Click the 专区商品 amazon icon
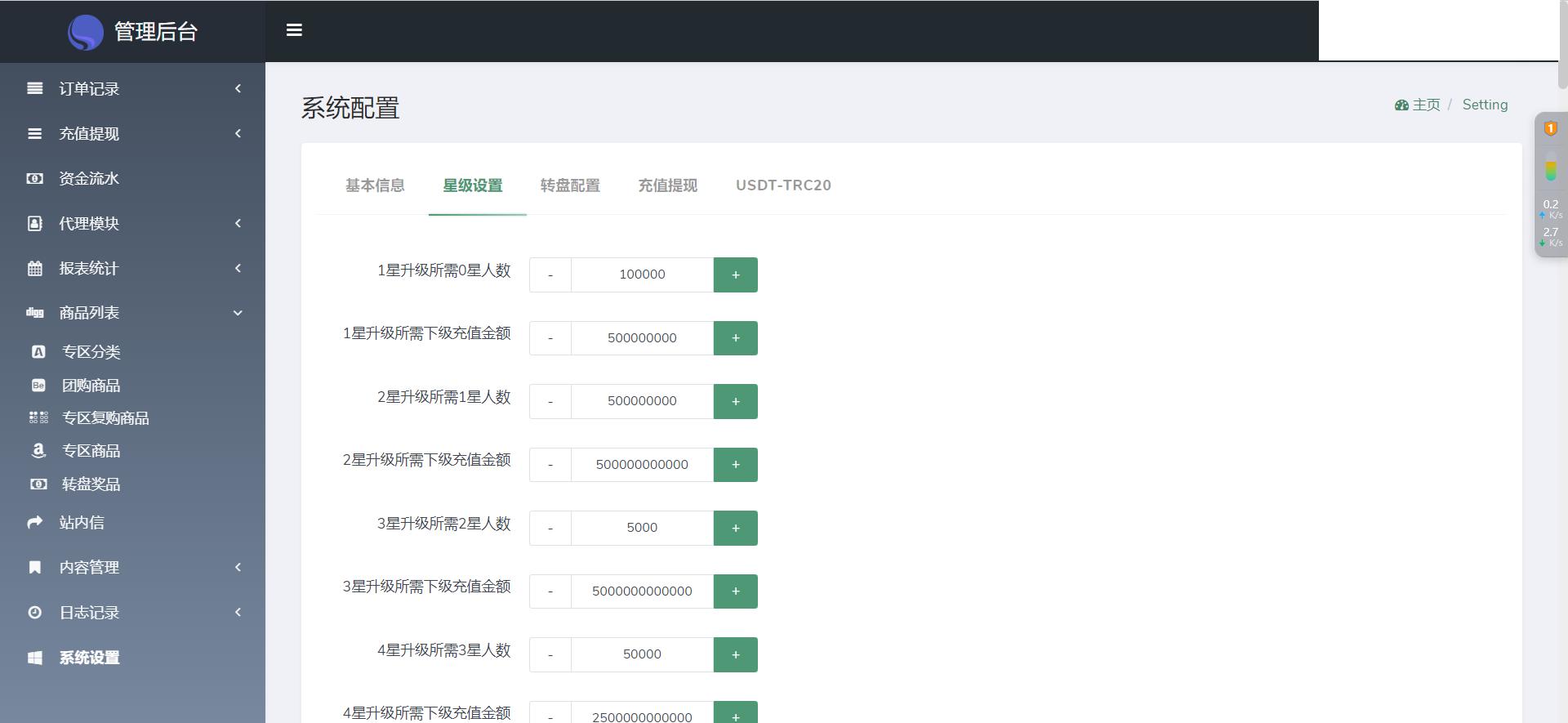 click(38, 450)
